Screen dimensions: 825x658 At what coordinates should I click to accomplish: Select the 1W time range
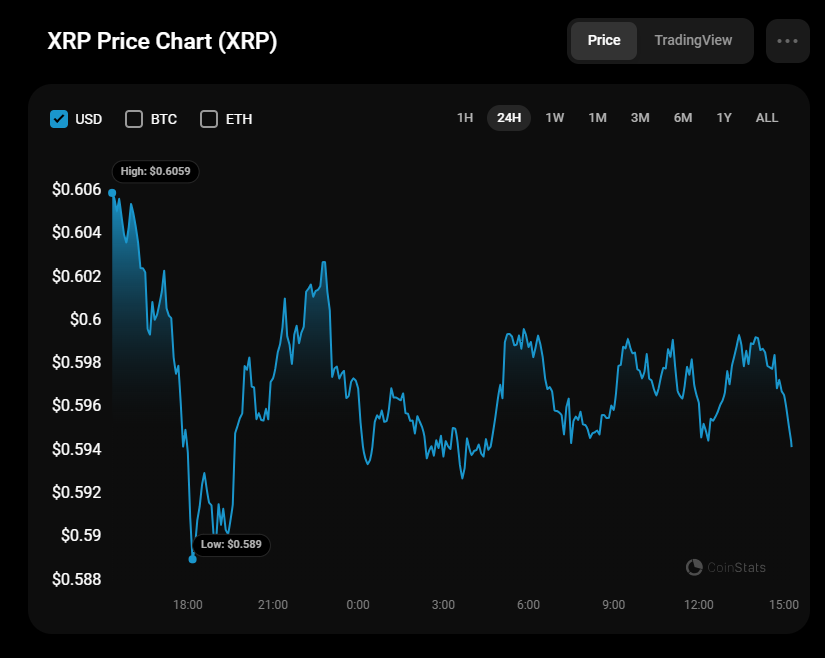click(555, 118)
